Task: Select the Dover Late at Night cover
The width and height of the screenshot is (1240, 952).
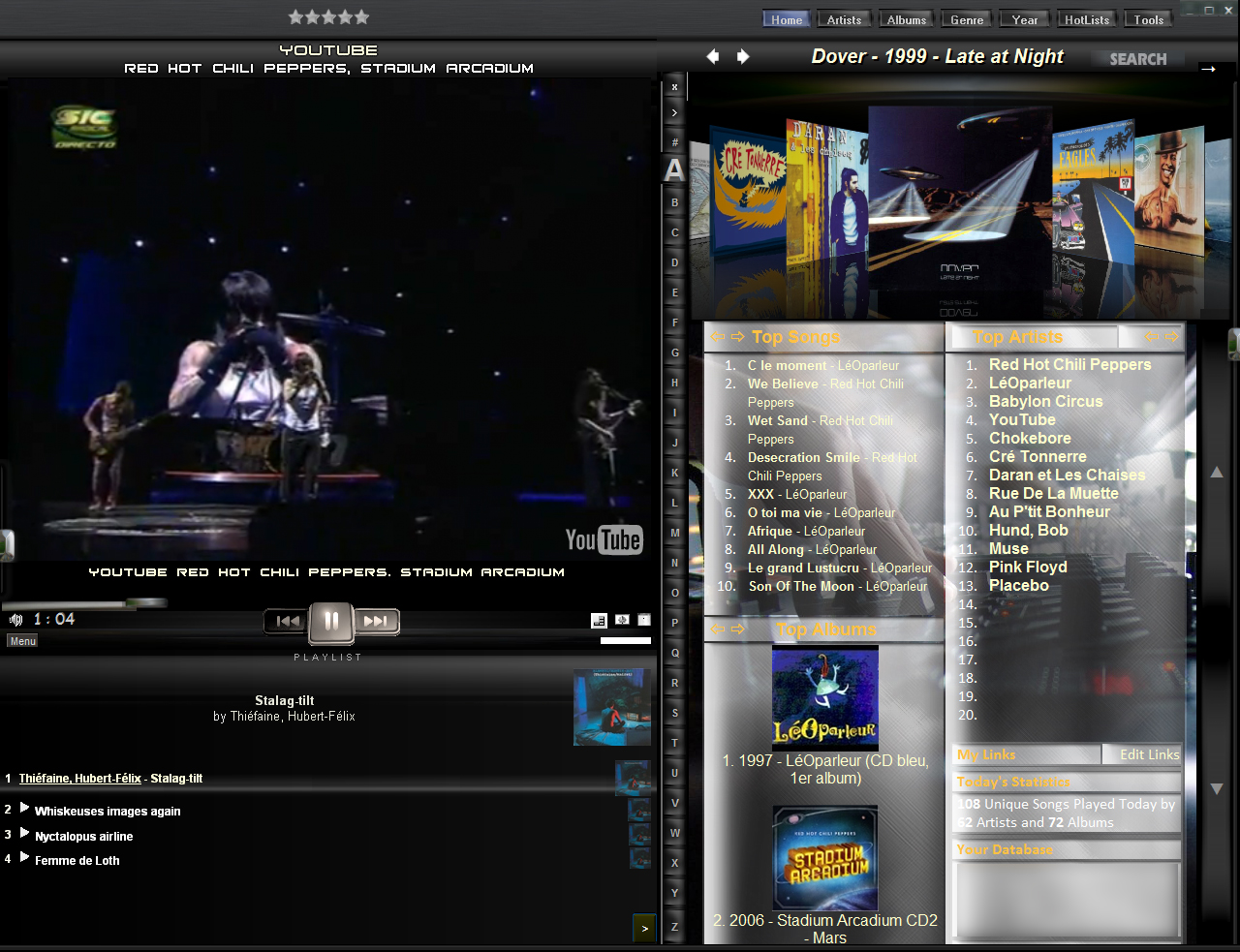Action: coord(959,199)
